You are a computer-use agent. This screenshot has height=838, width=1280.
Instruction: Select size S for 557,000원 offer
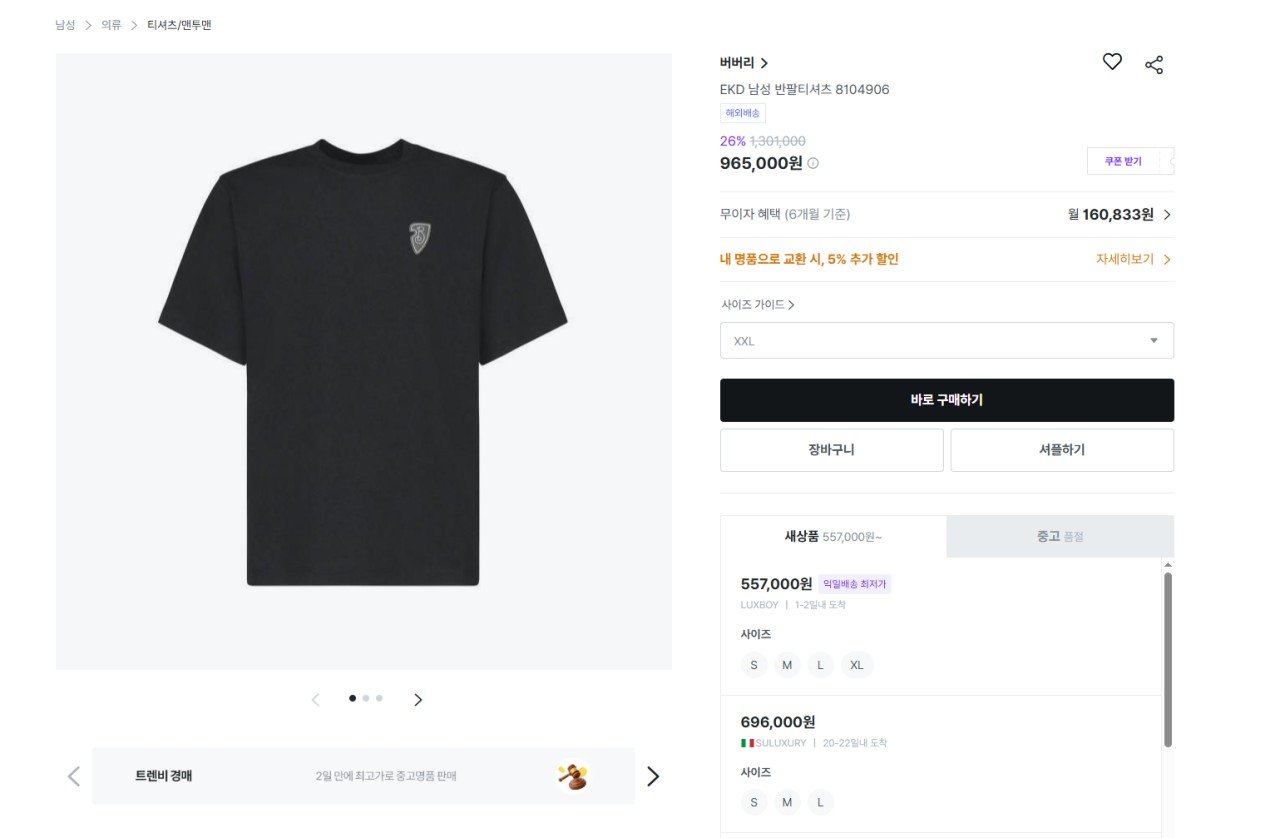tap(754, 665)
